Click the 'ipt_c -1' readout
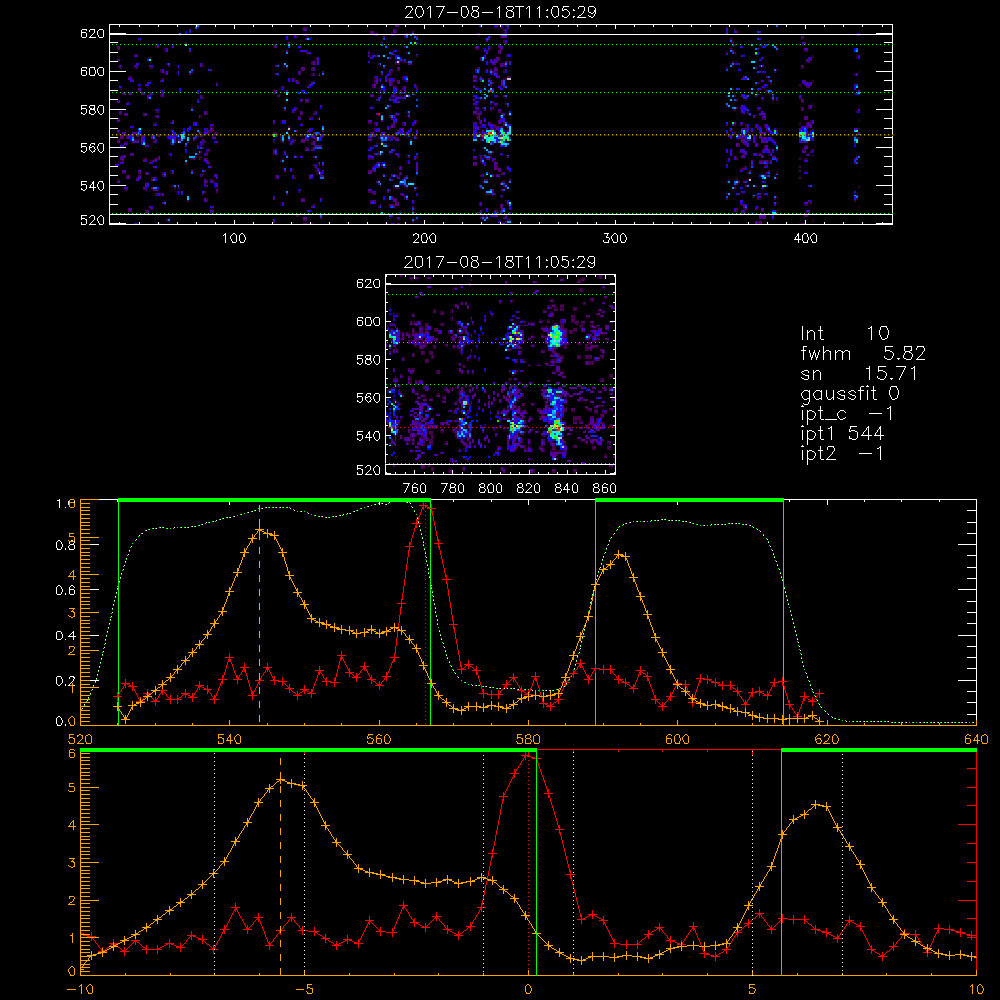The image size is (1000, 1000). tap(847, 413)
